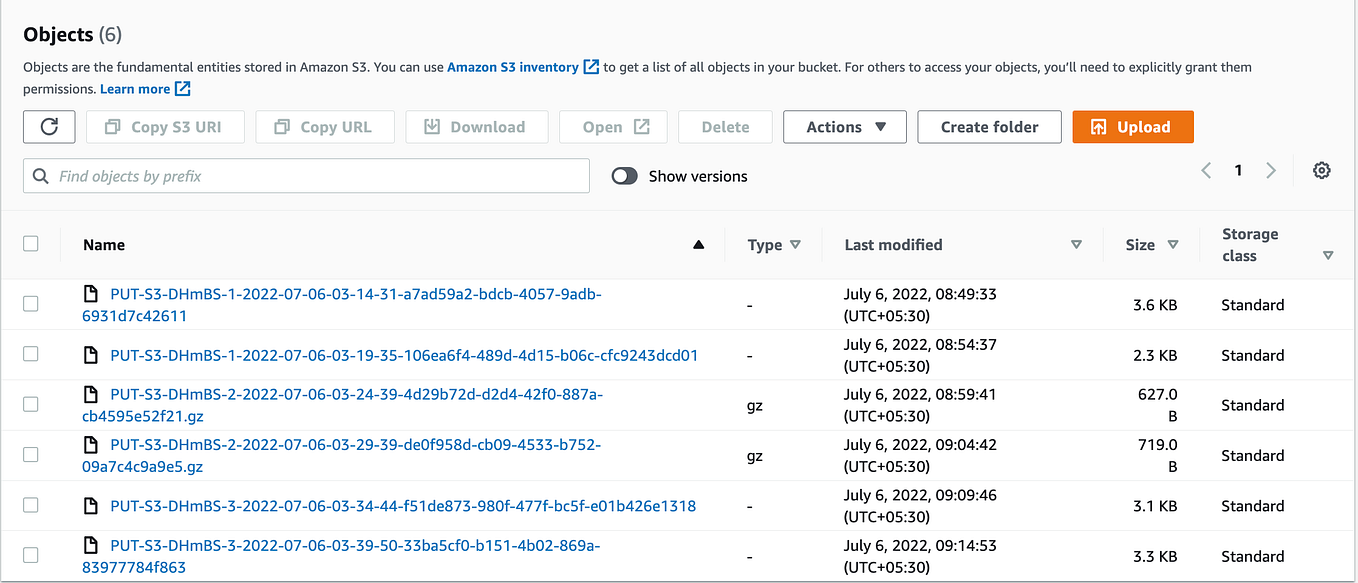The width and height of the screenshot is (1358, 583).
Task: Open the Actions dropdown
Action: click(844, 127)
